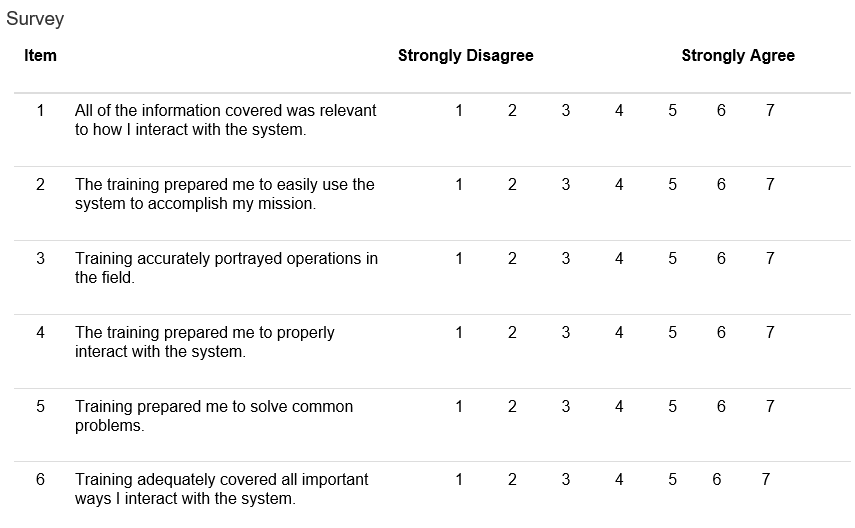Click the 'Item' column header

[x=40, y=56]
